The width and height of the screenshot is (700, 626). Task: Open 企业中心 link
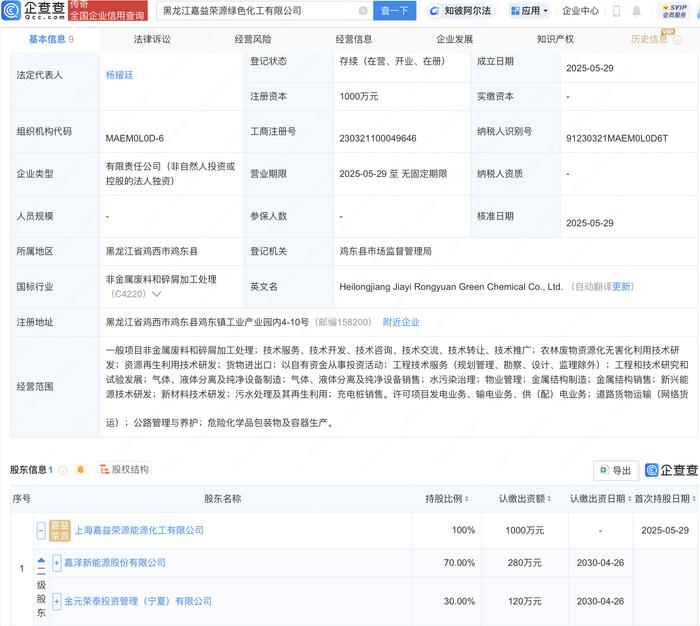click(x=580, y=11)
